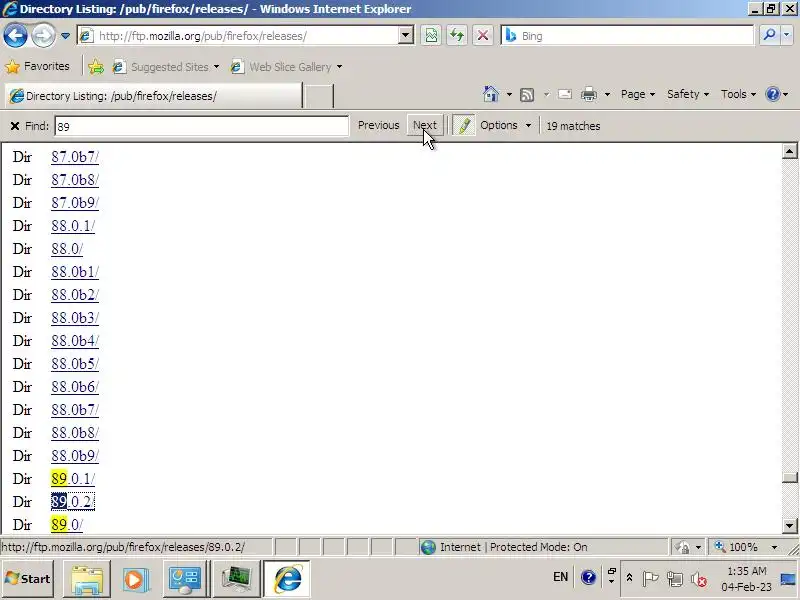
Task: Open the 88.0.1/ directory link
Action: 73,226
